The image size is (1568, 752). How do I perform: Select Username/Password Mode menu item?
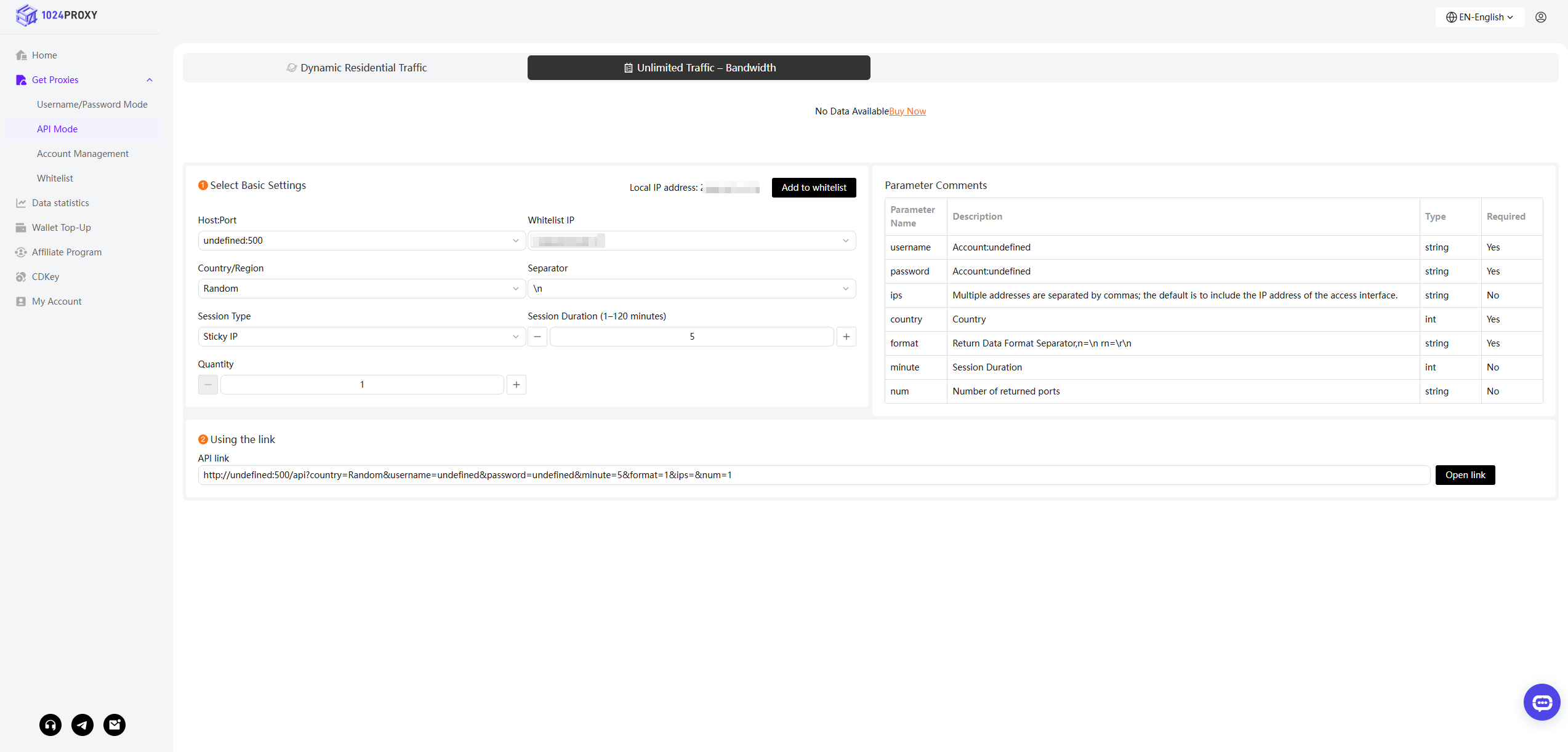92,105
